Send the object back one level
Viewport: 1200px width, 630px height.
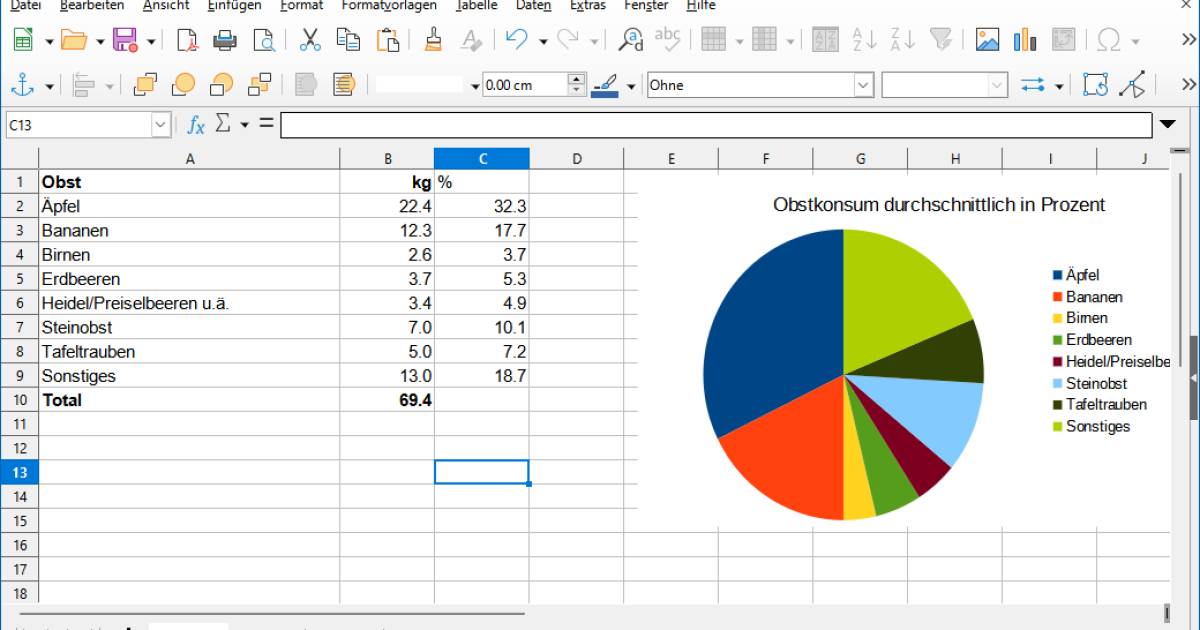tap(222, 85)
